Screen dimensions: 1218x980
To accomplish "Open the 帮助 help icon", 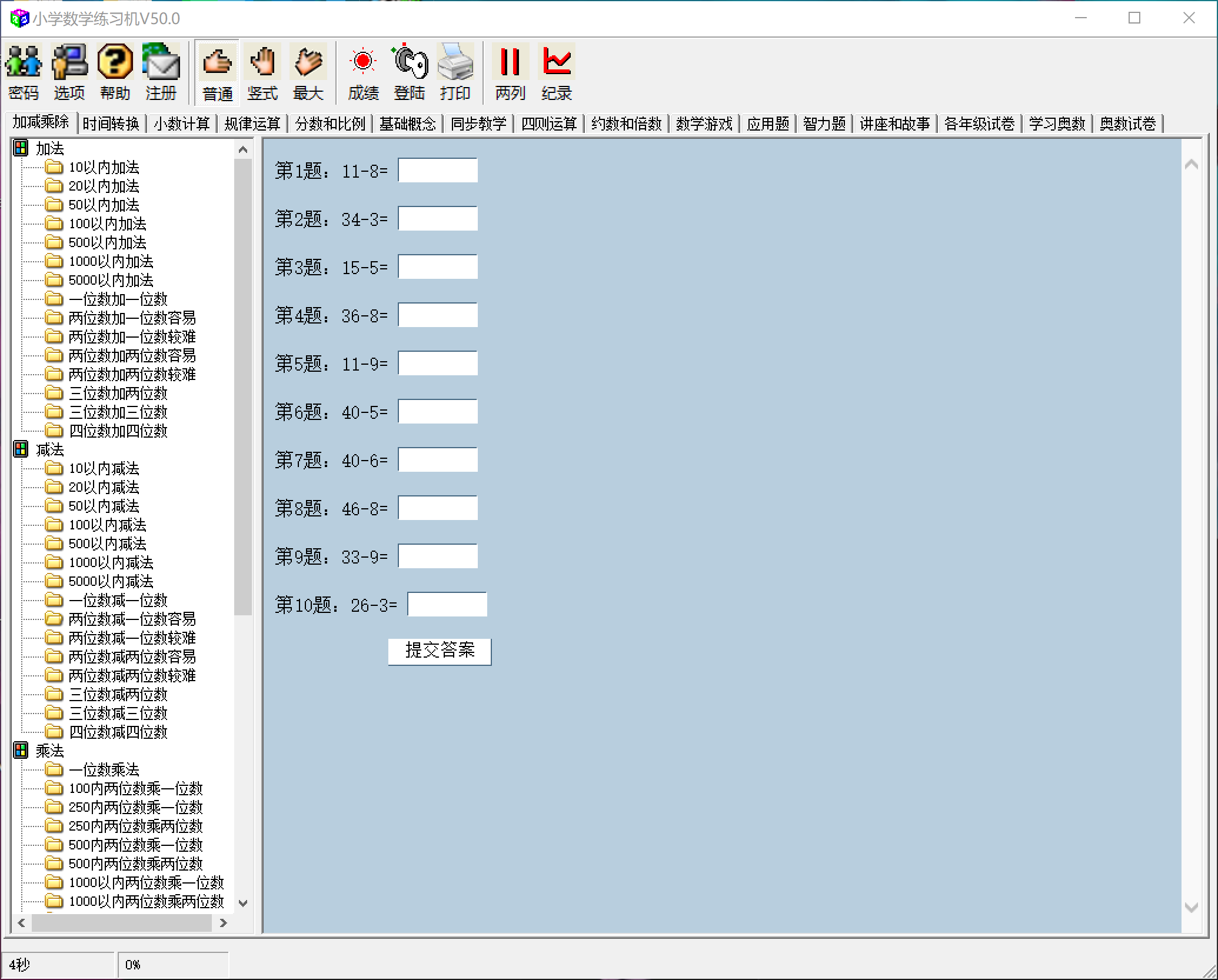I will coord(115,62).
